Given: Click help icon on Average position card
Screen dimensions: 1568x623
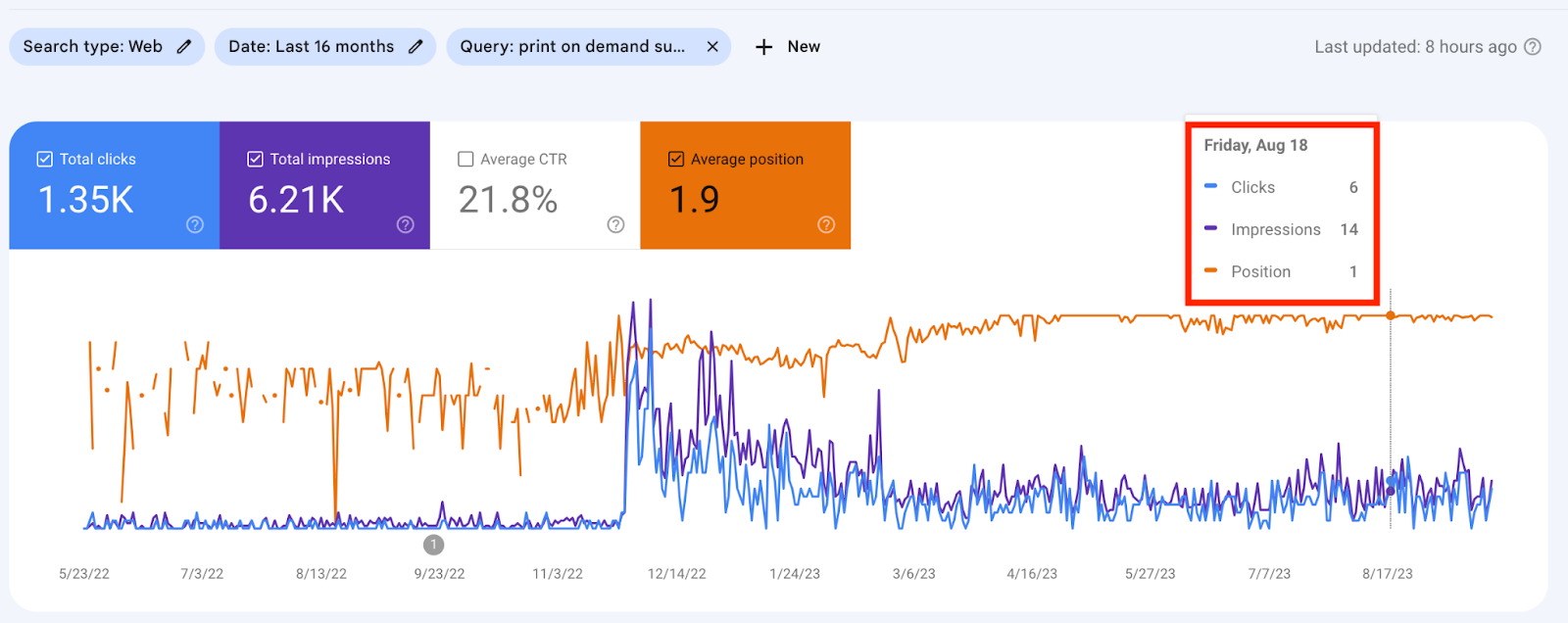Looking at the screenshot, I should tap(826, 224).
